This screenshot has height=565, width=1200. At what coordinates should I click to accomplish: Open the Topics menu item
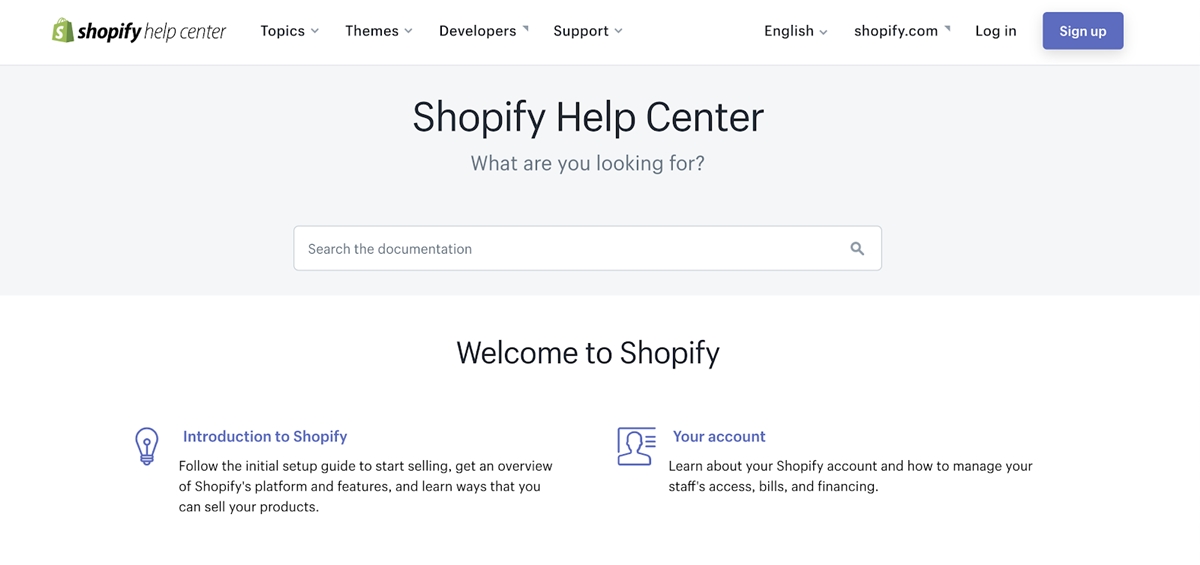tap(282, 31)
